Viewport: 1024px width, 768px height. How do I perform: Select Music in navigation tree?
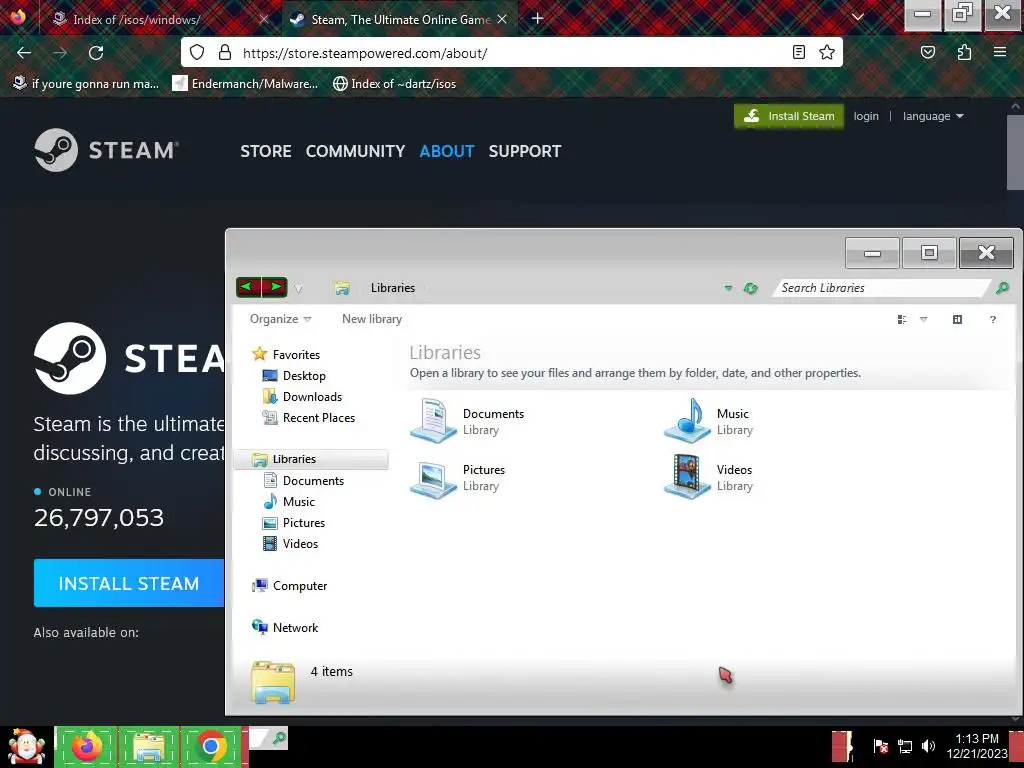[x=289, y=502]
